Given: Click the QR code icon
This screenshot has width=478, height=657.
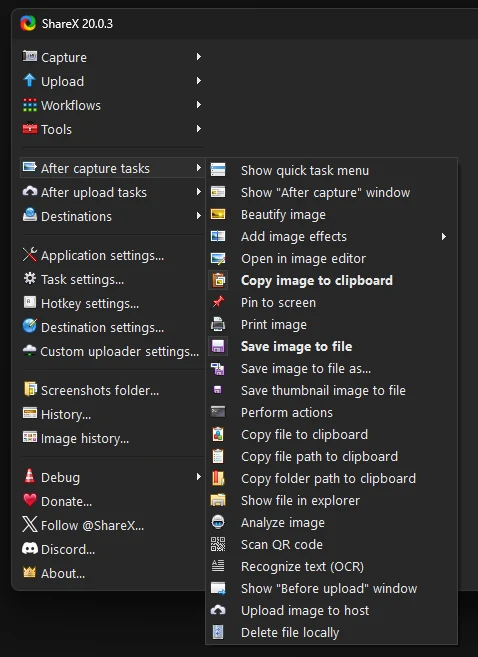Looking at the screenshot, I should tap(218, 544).
